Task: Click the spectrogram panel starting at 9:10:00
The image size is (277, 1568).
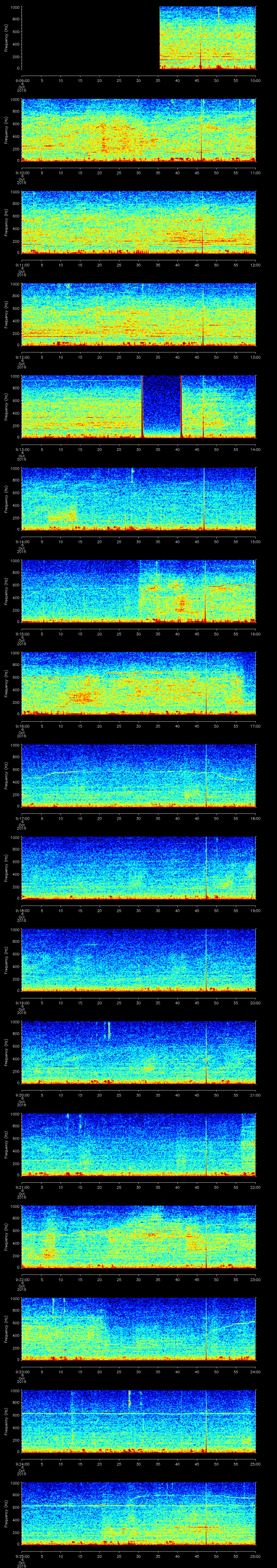Action: click(139, 130)
